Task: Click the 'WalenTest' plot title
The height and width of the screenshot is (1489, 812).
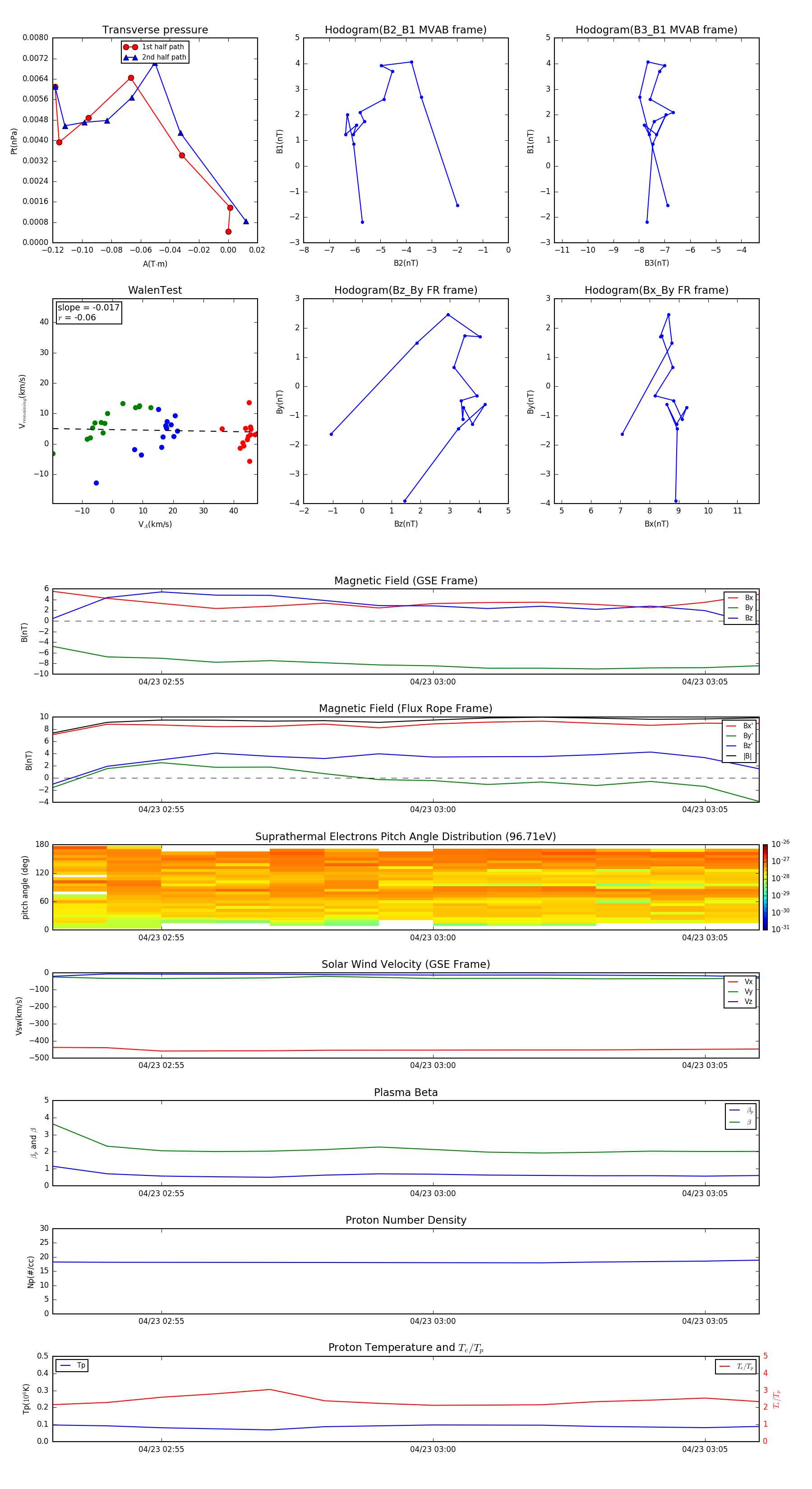Action: point(155,290)
